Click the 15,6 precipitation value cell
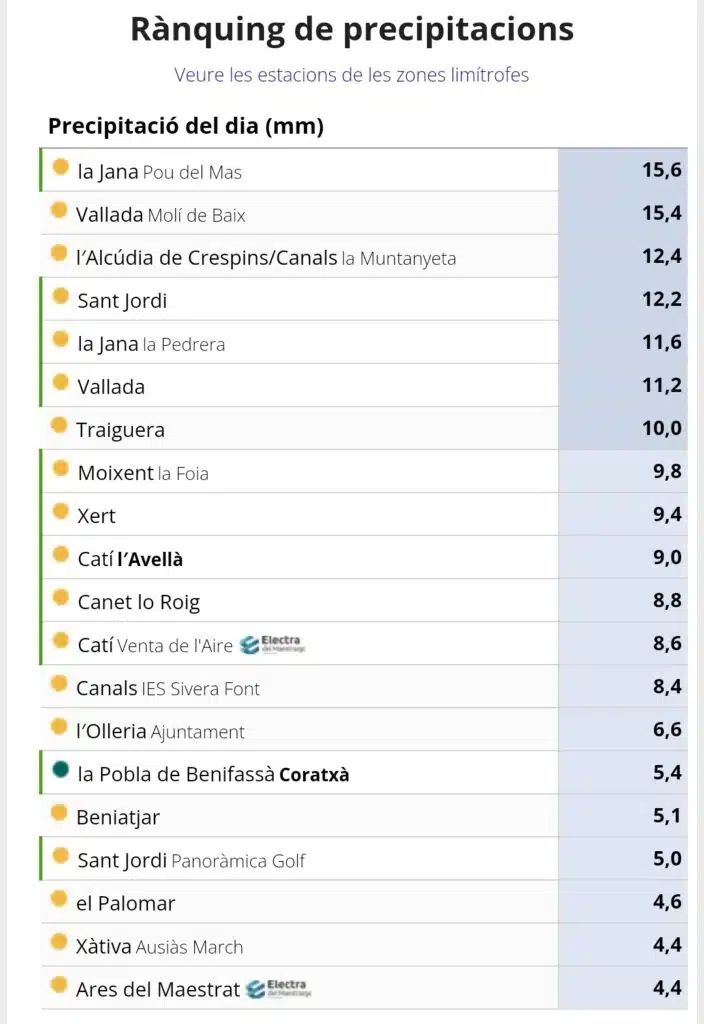Screen dimensions: 704x1024 point(623,170)
